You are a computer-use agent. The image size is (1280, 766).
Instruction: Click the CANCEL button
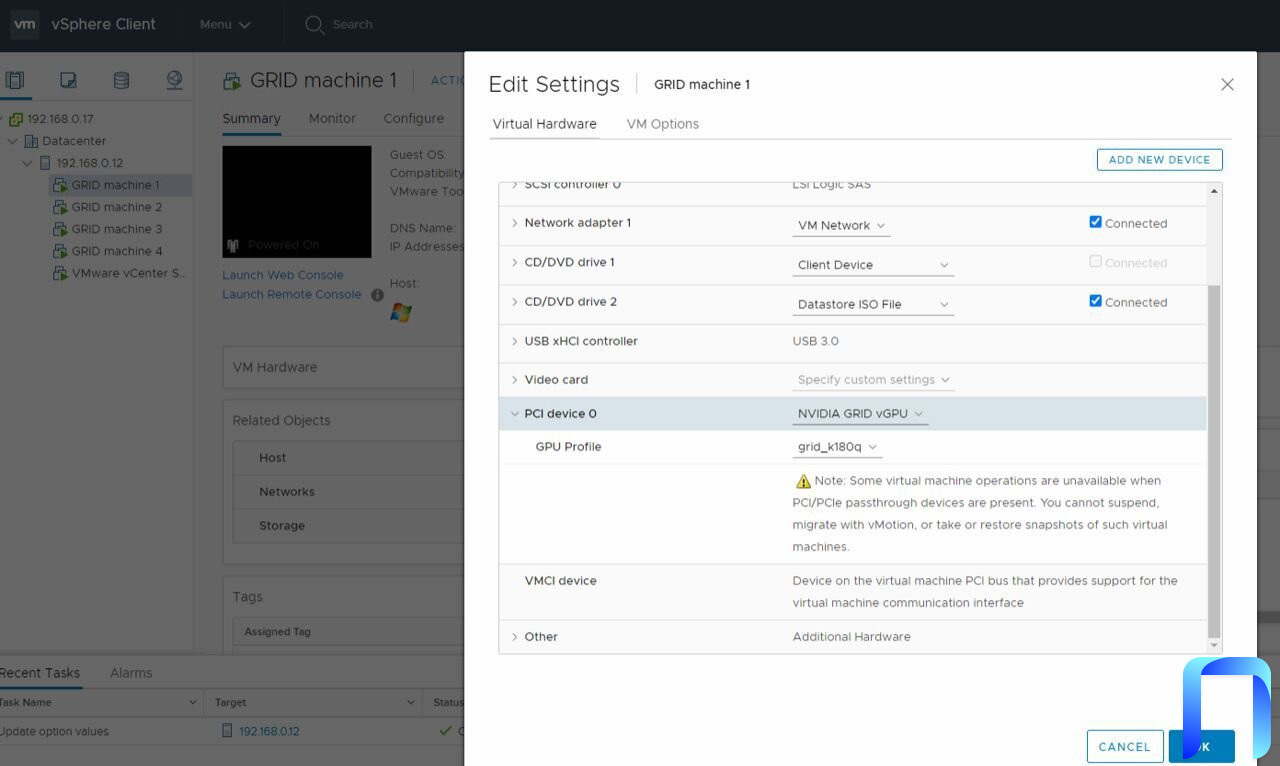point(1124,747)
